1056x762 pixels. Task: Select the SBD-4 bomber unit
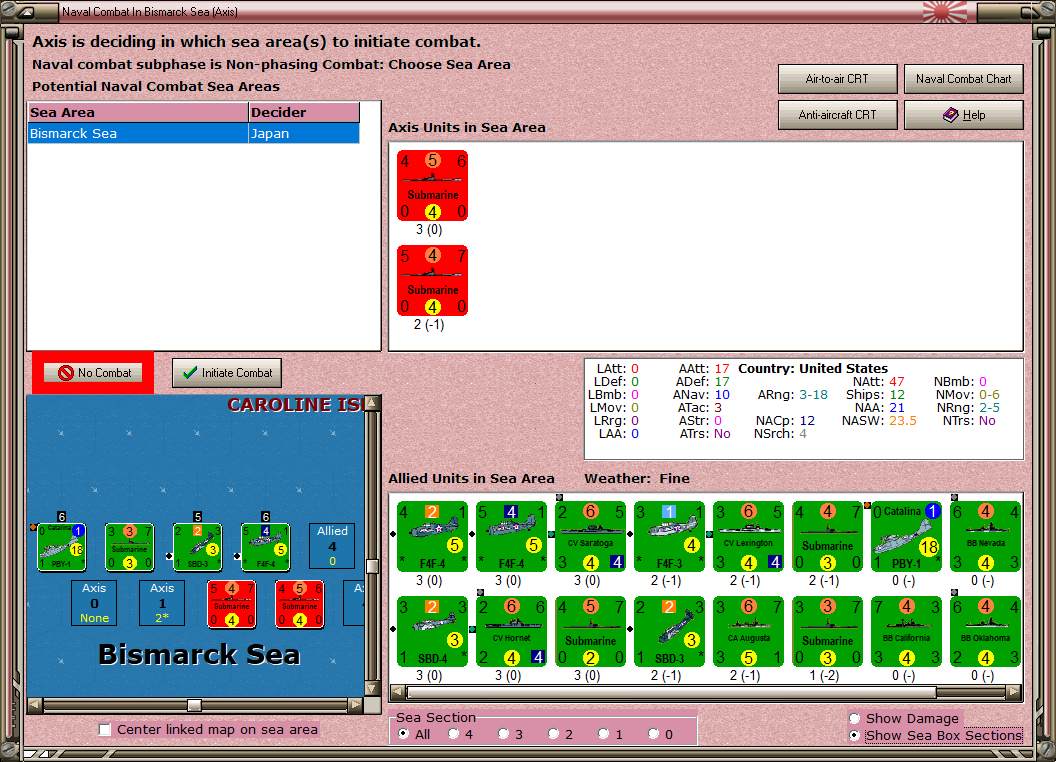click(432, 631)
